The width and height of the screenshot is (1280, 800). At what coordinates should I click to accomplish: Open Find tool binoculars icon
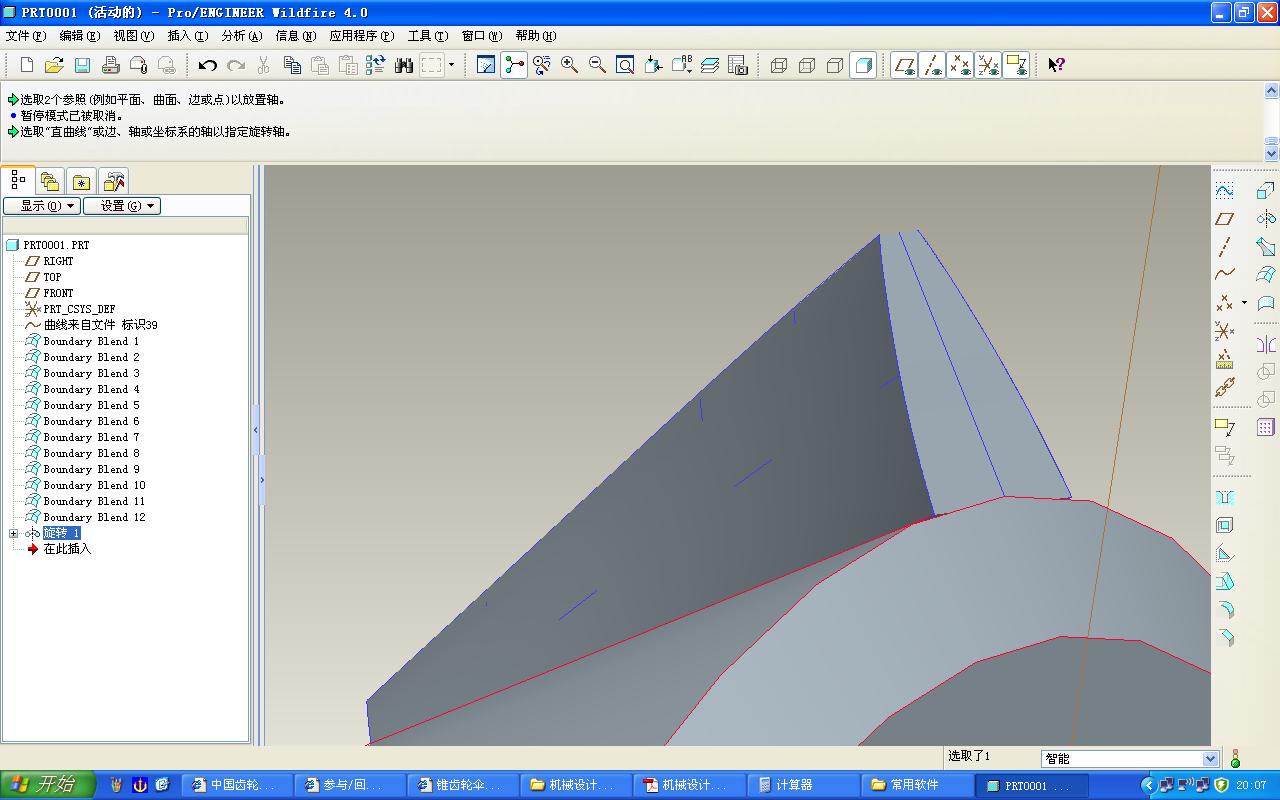(404, 65)
